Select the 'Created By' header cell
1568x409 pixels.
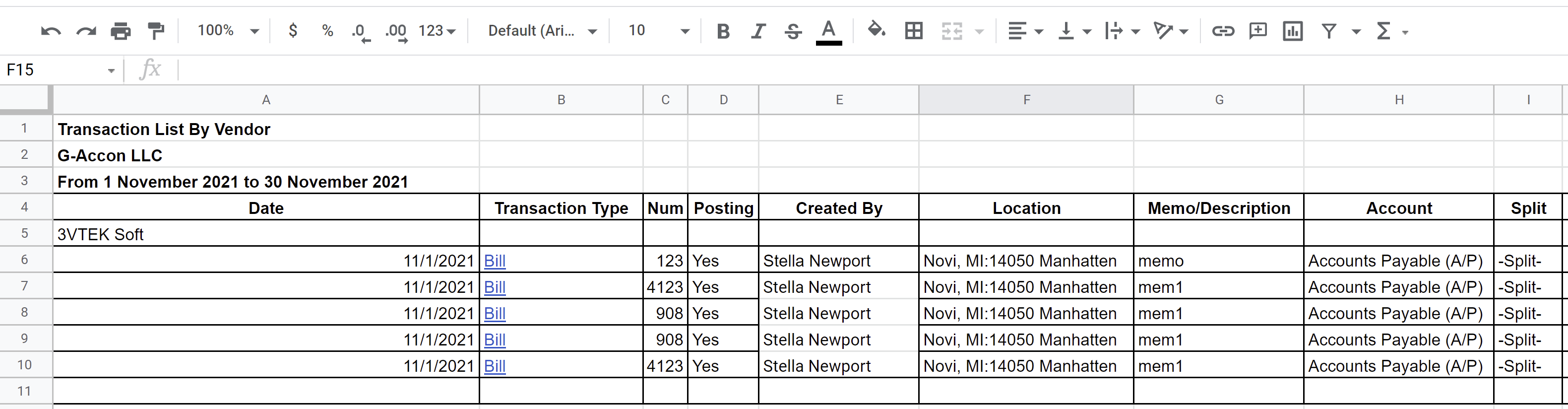[x=839, y=207]
